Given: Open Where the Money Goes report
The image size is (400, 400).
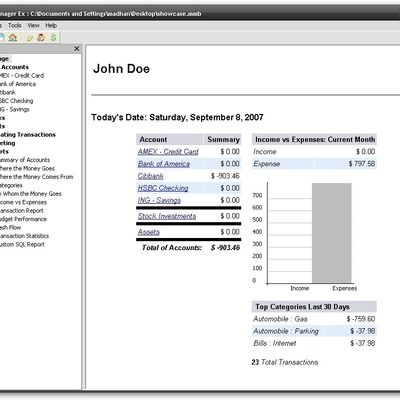Looking at the screenshot, I should pos(27,168).
